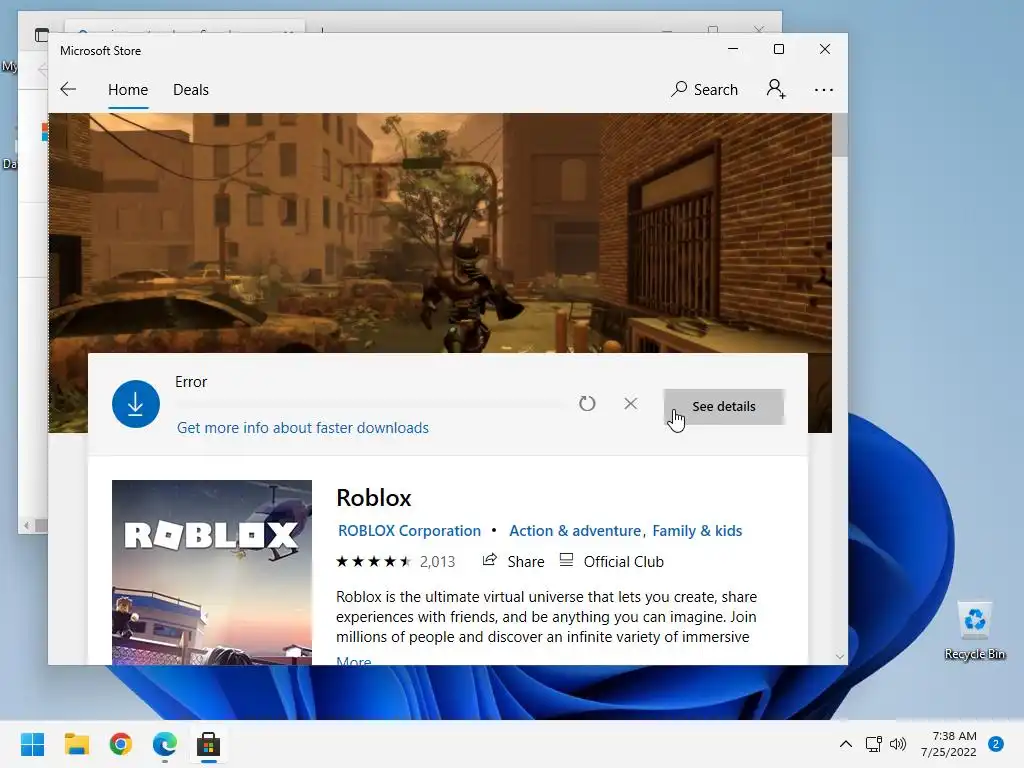Click the network status tray icon
This screenshot has height=768, width=1024.
pyautogui.click(x=873, y=744)
